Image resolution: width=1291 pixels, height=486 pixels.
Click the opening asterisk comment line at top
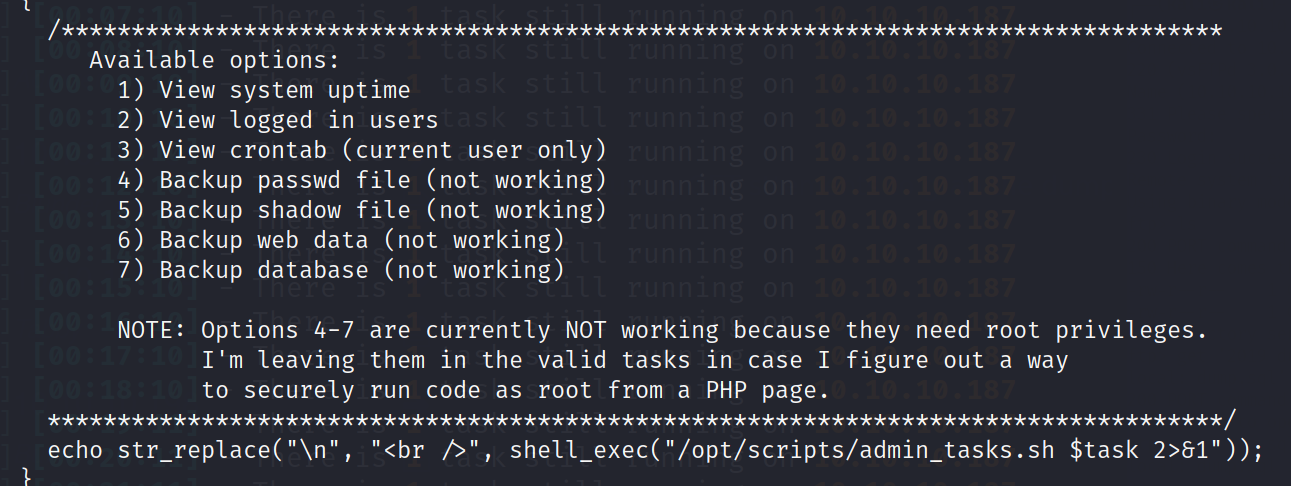pos(634,30)
